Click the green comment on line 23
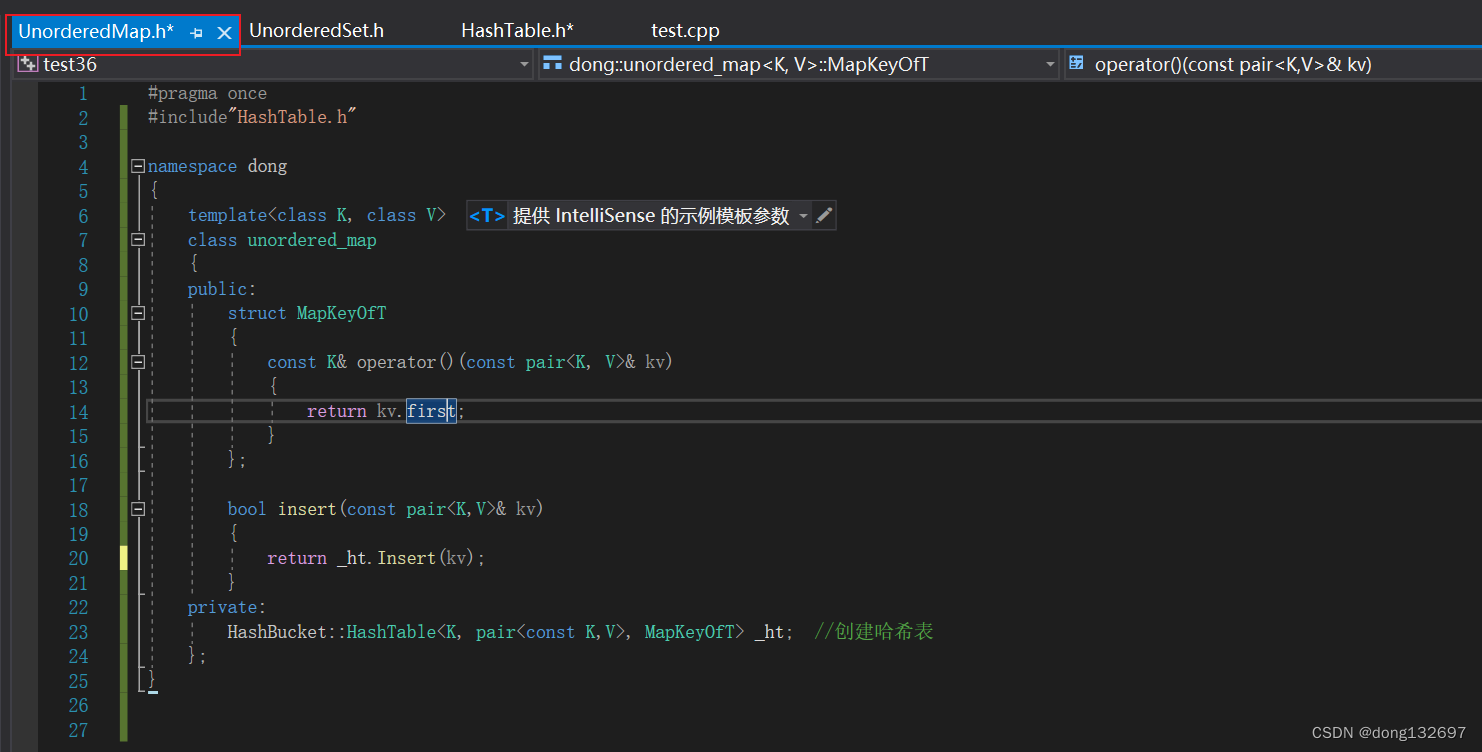Viewport: 1482px width, 752px height. coord(874,631)
